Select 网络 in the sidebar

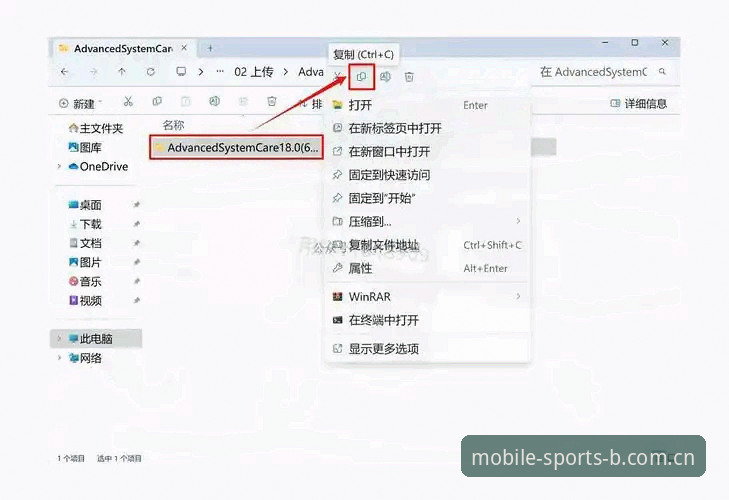86,358
